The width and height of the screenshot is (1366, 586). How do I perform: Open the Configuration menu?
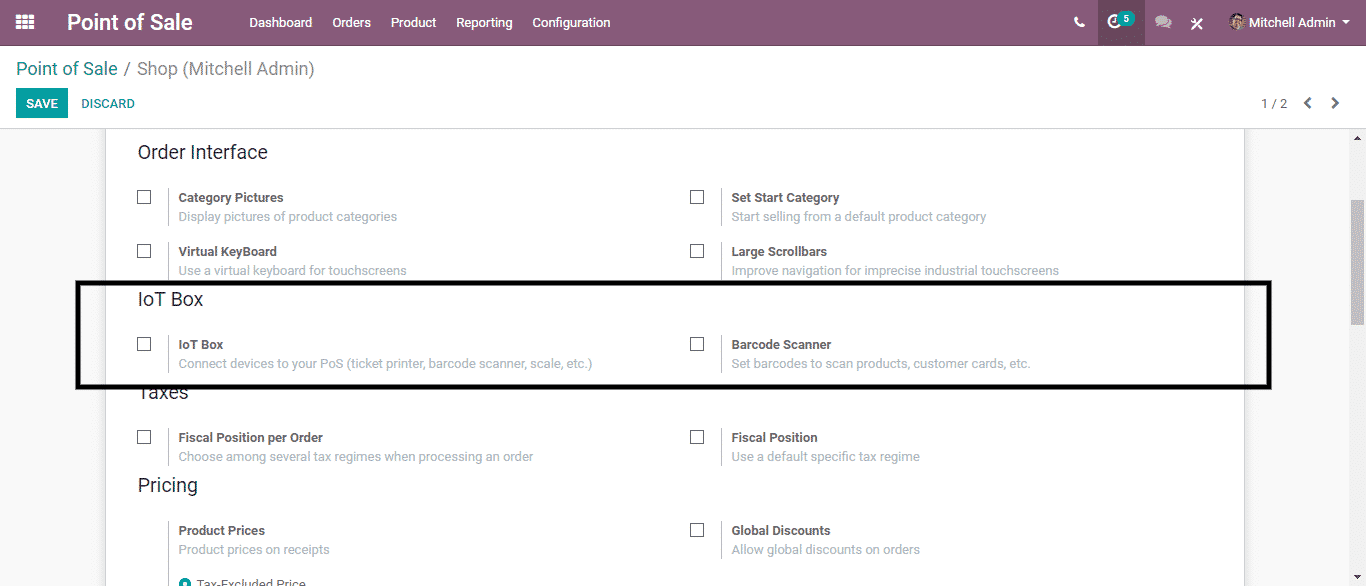click(x=571, y=22)
